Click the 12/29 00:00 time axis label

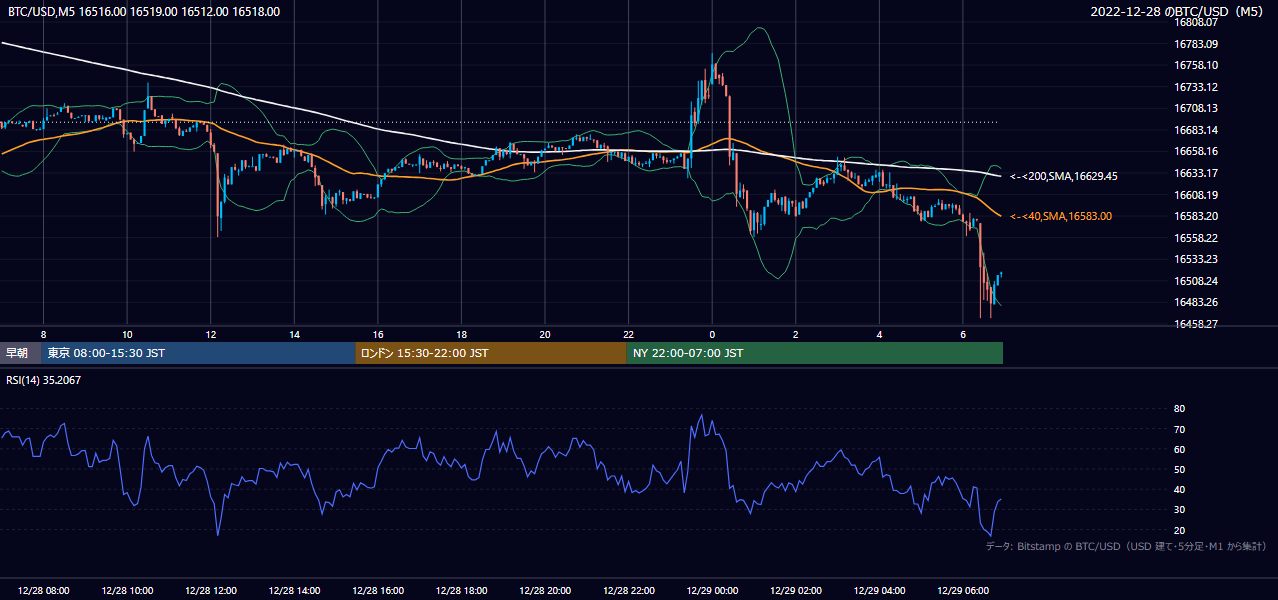[712, 591]
